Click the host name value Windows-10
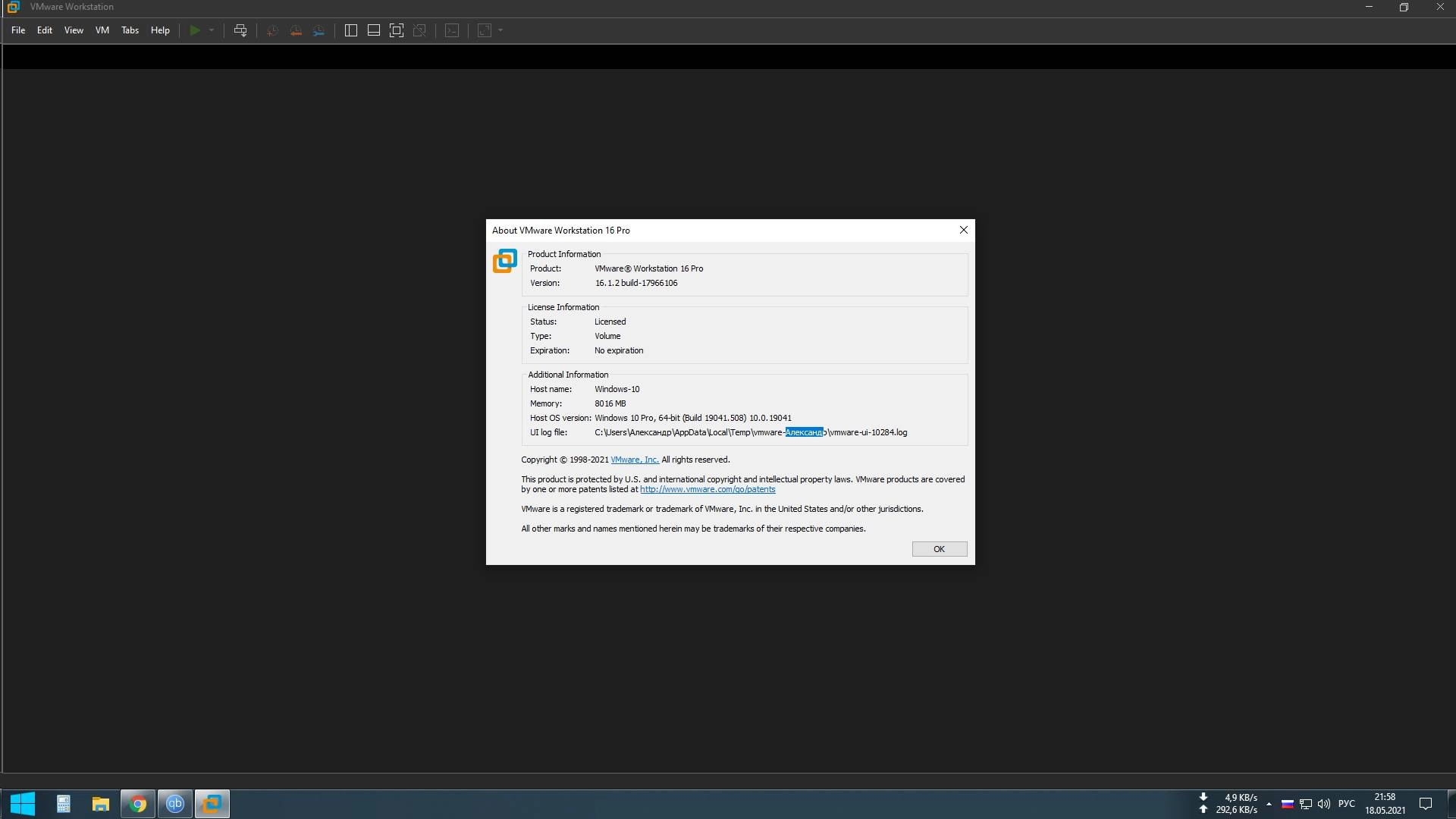Screen dimensions: 1456x819 [x=617, y=389]
